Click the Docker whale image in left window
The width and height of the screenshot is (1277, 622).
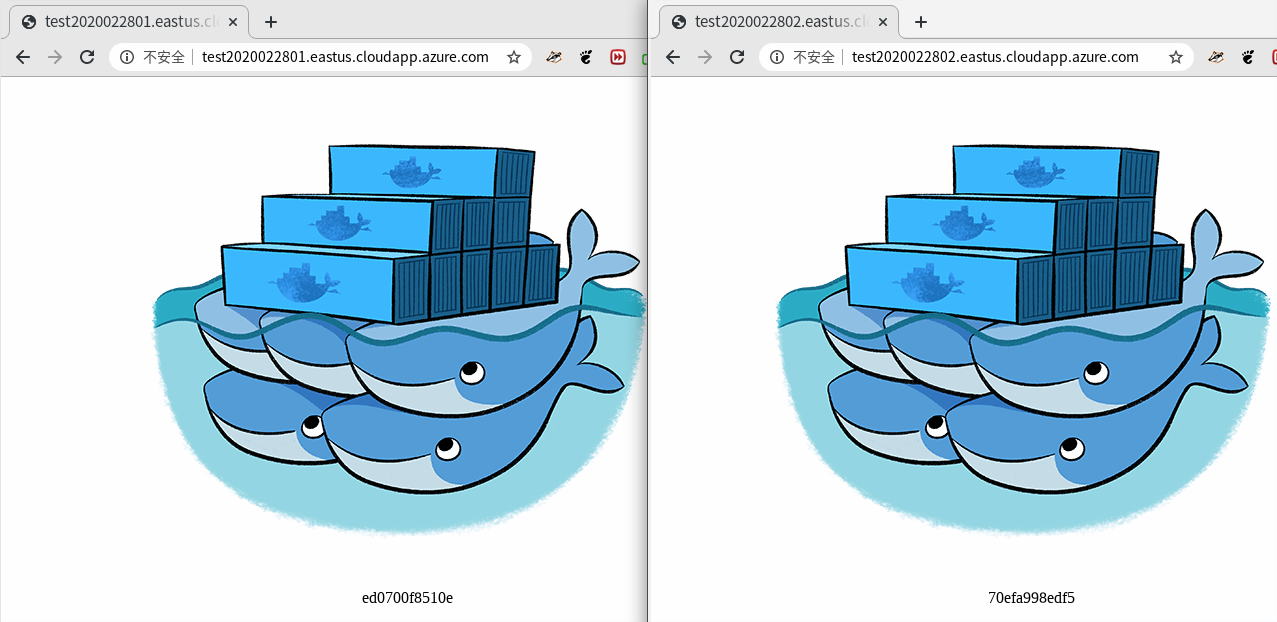[399, 339]
